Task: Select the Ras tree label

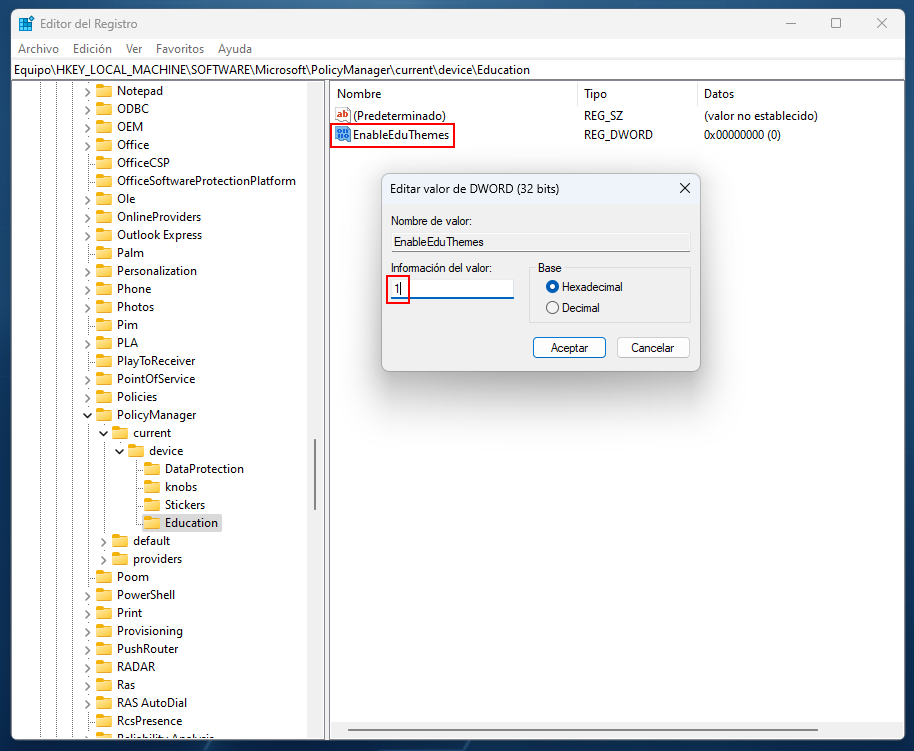Action: 126,685
